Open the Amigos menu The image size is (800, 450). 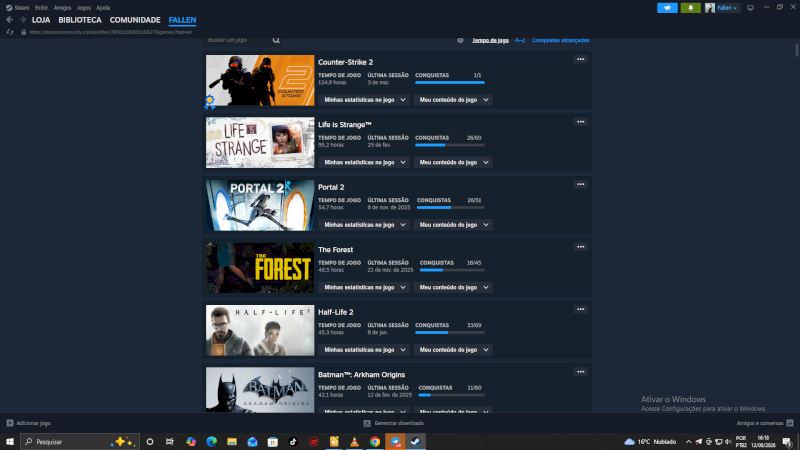[62, 8]
